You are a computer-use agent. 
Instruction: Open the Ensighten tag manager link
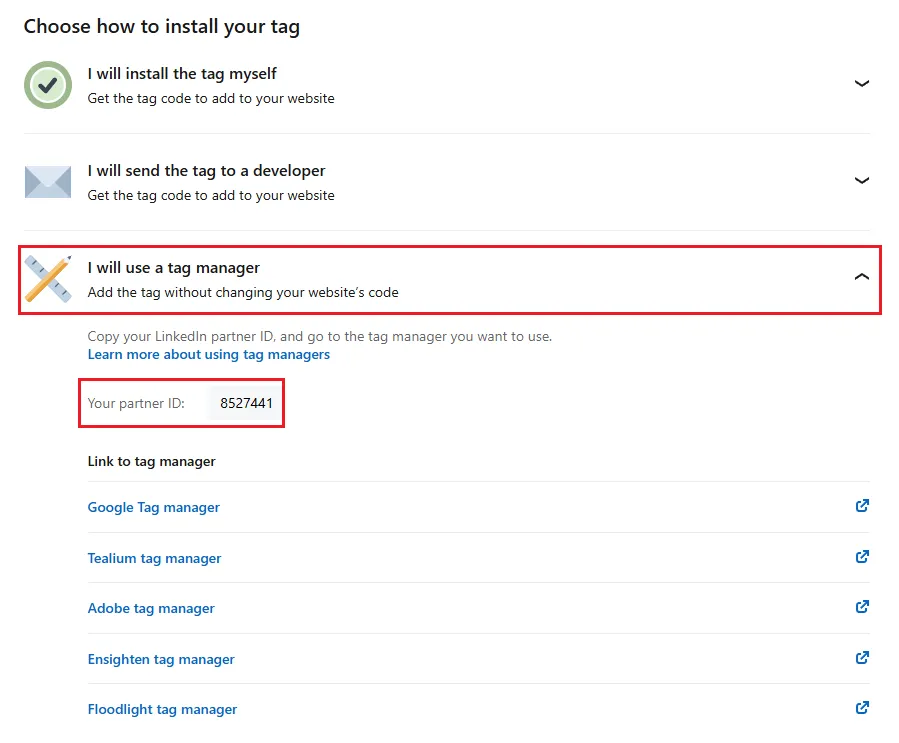(161, 659)
